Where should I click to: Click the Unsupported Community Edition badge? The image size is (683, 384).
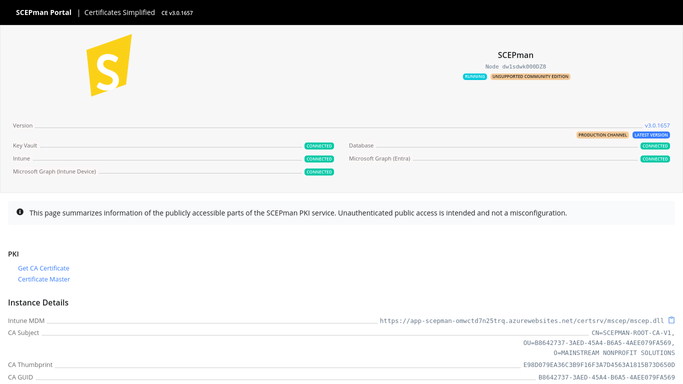click(530, 77)
